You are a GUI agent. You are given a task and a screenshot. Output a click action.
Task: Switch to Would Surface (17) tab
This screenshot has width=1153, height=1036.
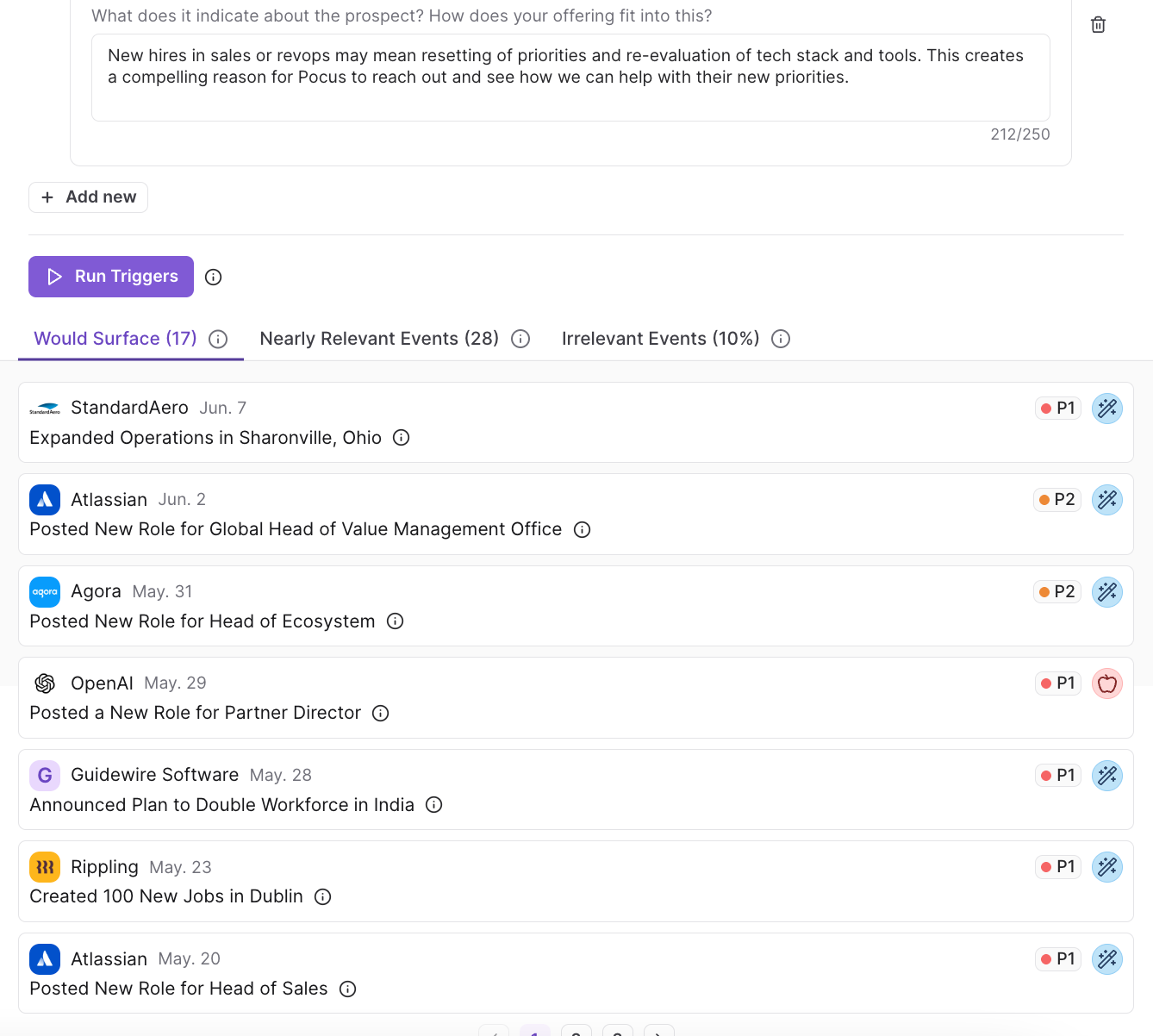tap(115, 339)
